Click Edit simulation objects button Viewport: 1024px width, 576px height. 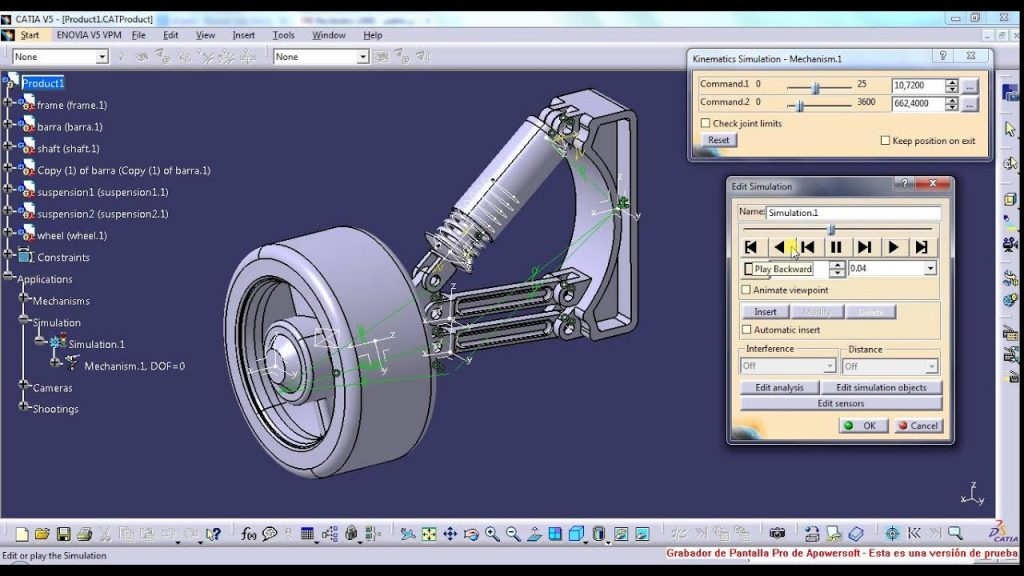[881, 387]
